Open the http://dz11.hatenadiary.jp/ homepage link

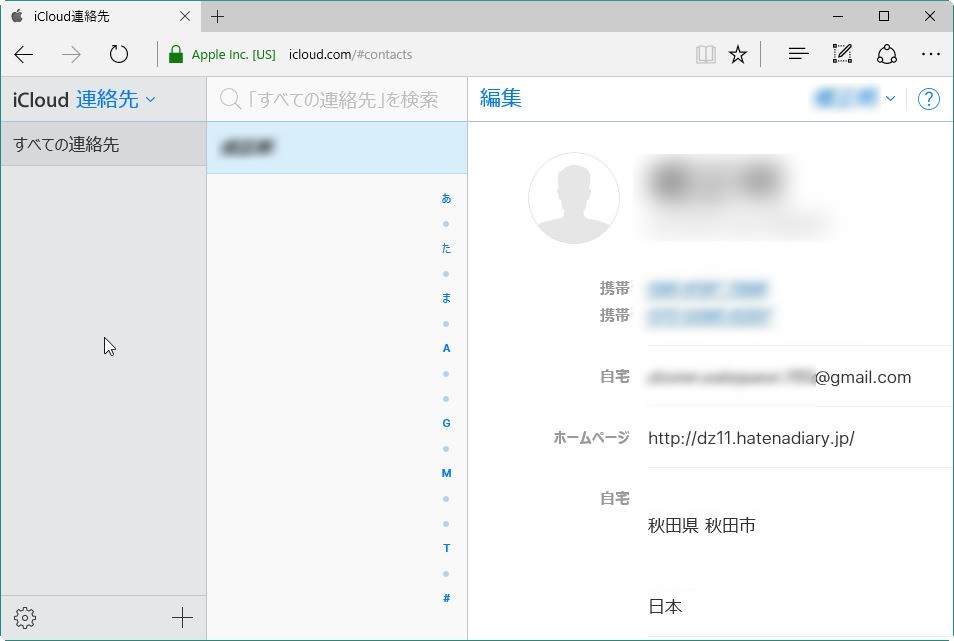pyautogui.click(x=751, y=438)
